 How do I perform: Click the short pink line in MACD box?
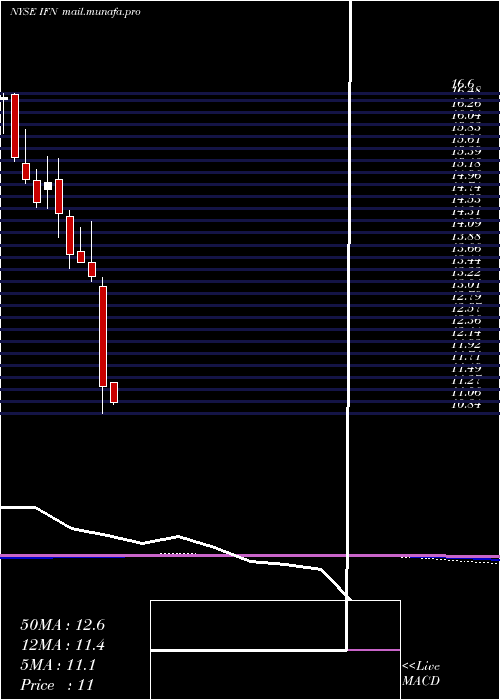point(374,650)
